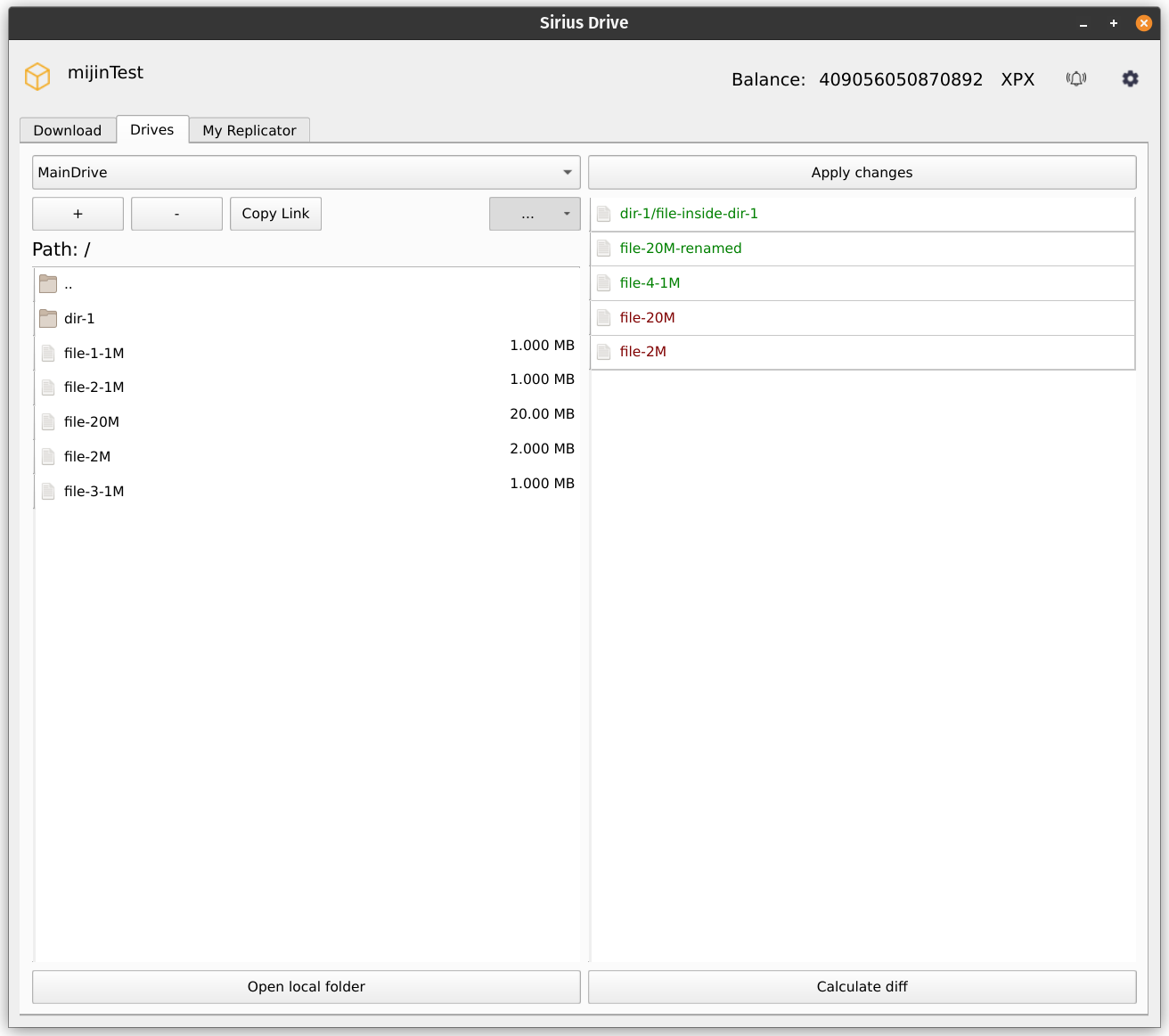1169x1036 pixels.
Task: Click file icon next to file-2-1M
Action: tap(48, 387)
